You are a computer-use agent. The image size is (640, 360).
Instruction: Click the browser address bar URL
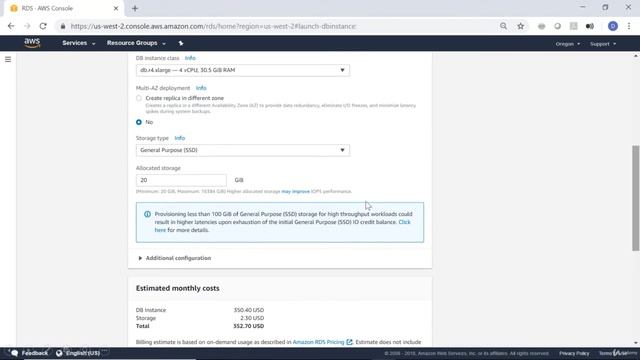click(213, 26)
